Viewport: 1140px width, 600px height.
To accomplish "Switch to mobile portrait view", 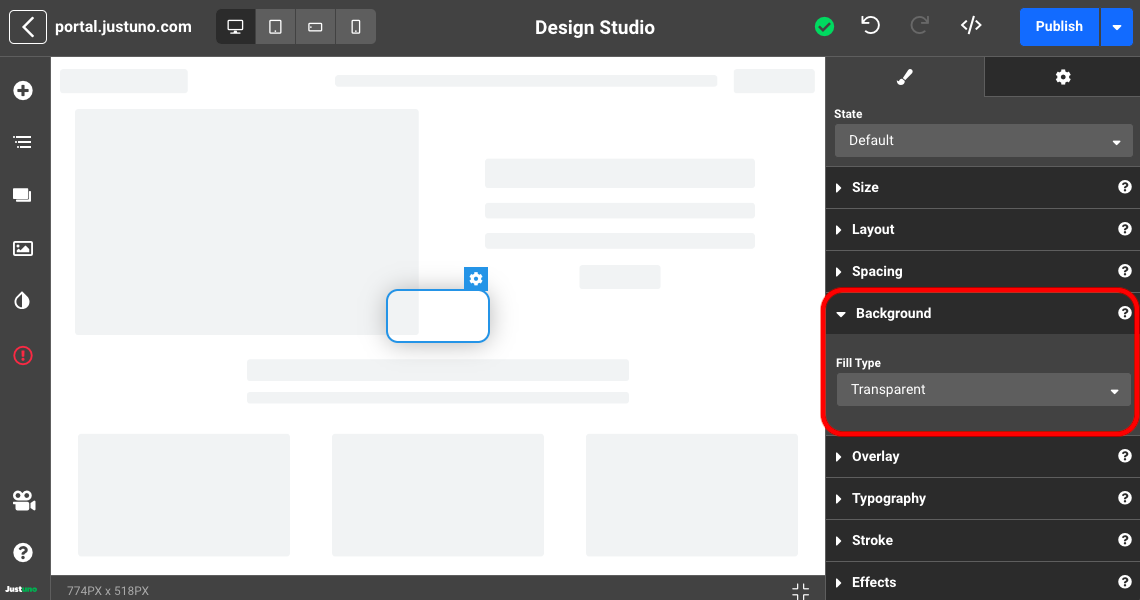I will [355, 27].
